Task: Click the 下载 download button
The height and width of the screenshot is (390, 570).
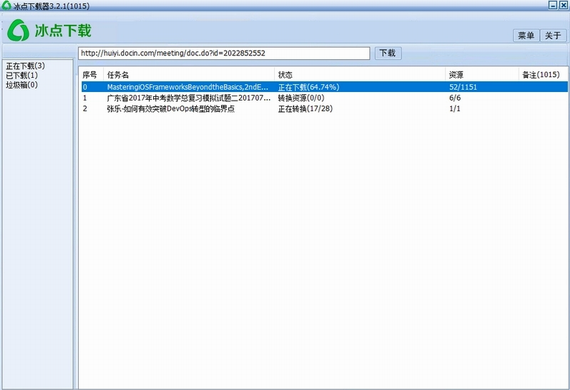Action: (388, 53)
